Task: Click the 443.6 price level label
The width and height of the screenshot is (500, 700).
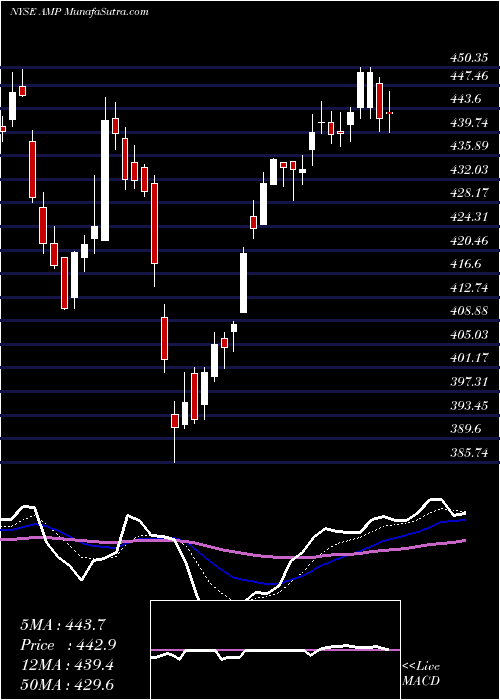Action: (466, 99)
